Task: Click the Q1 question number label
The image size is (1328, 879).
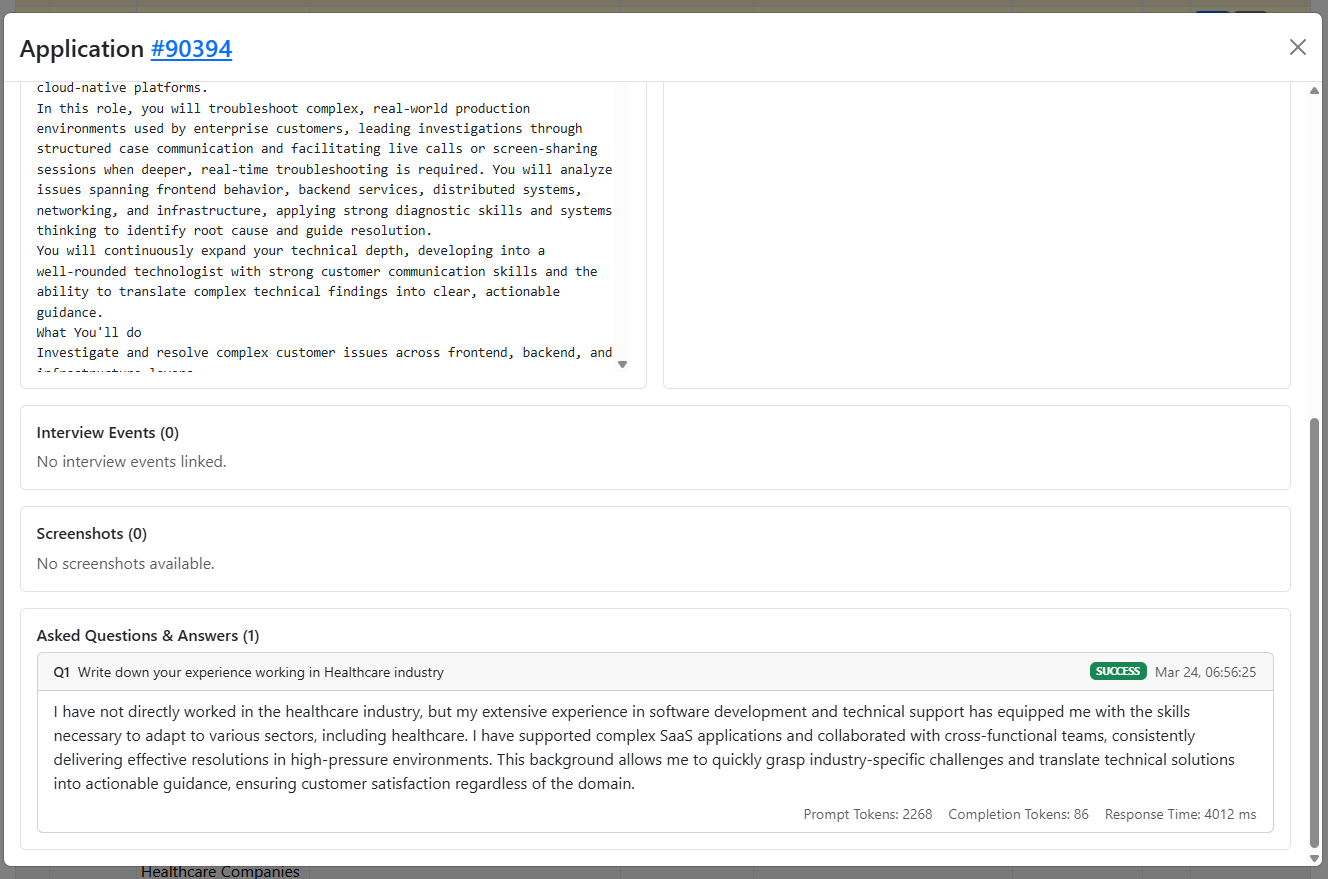Action: 62,673
